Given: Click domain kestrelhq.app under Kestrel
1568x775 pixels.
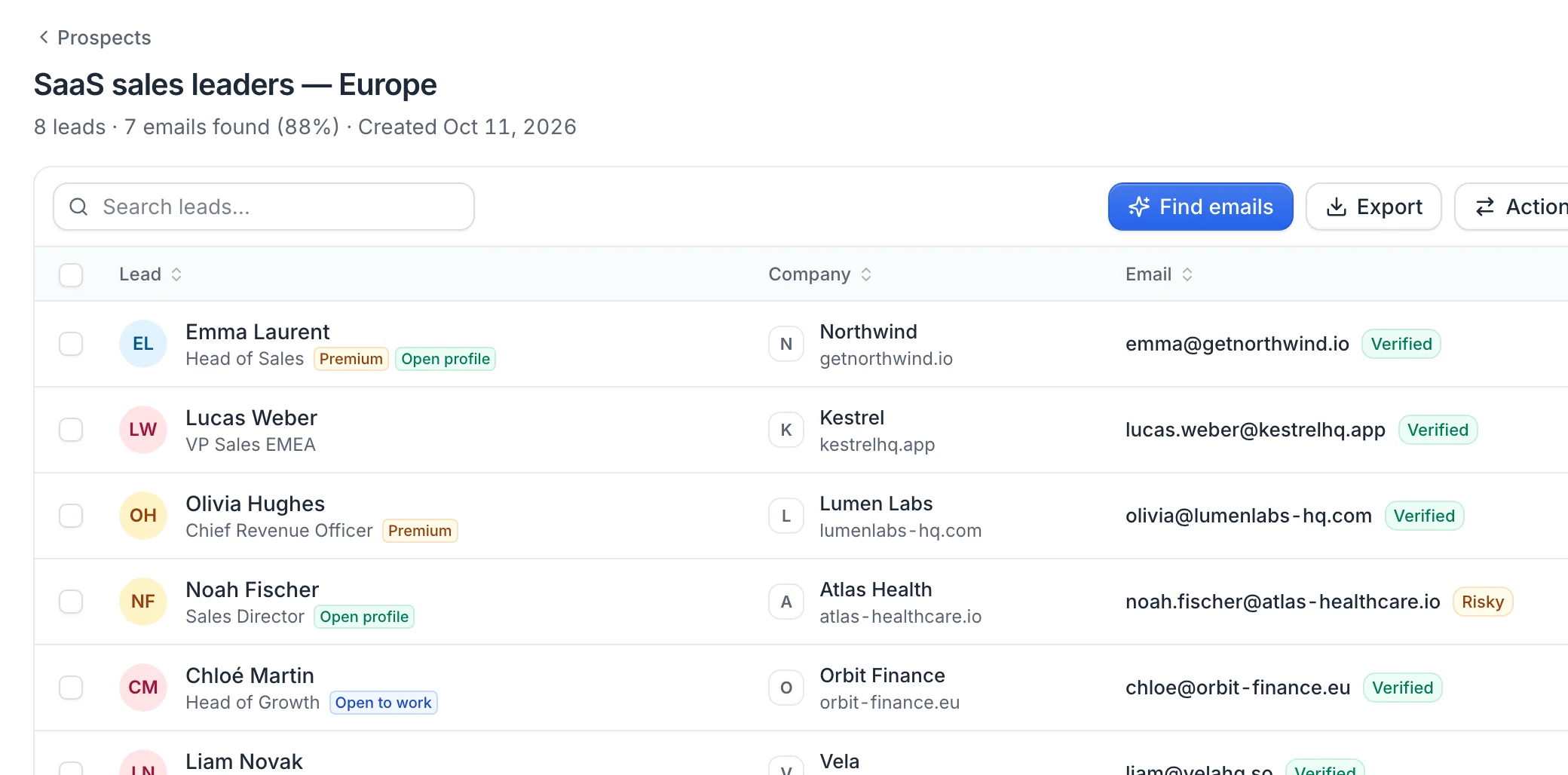Looking at the screenshot, I should pos(877,445).
